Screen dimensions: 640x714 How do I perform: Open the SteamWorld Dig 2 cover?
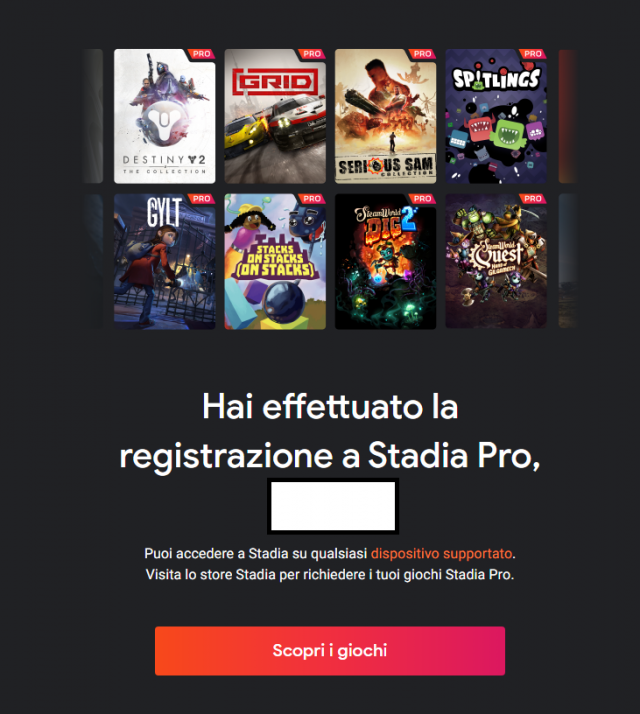click(x=385, y=261)
